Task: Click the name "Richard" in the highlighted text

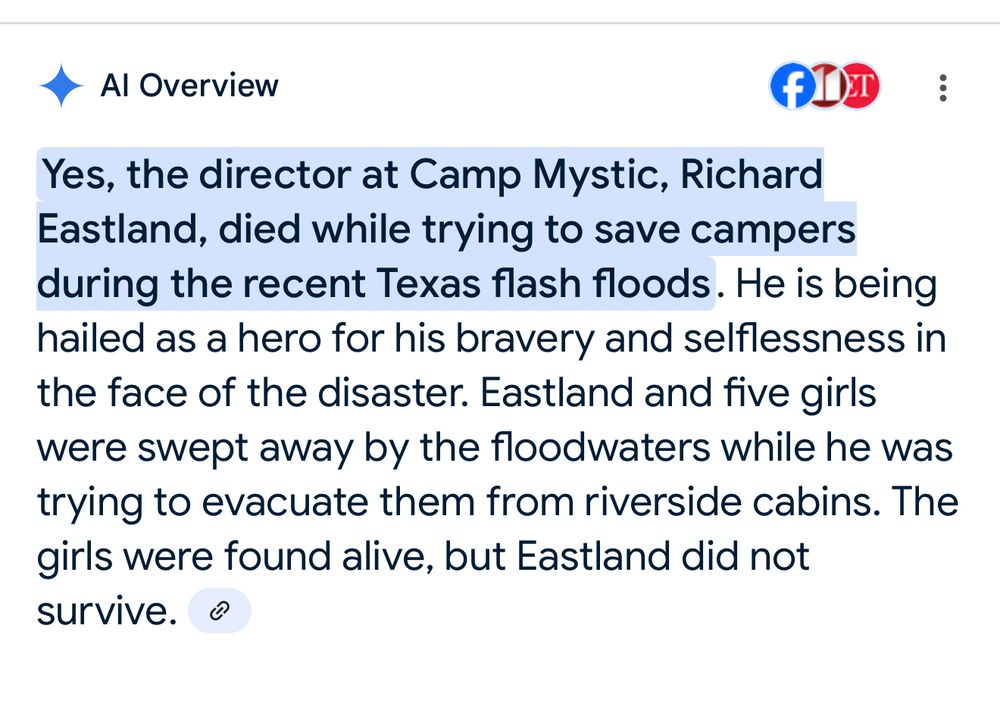Action: point(751,175)
